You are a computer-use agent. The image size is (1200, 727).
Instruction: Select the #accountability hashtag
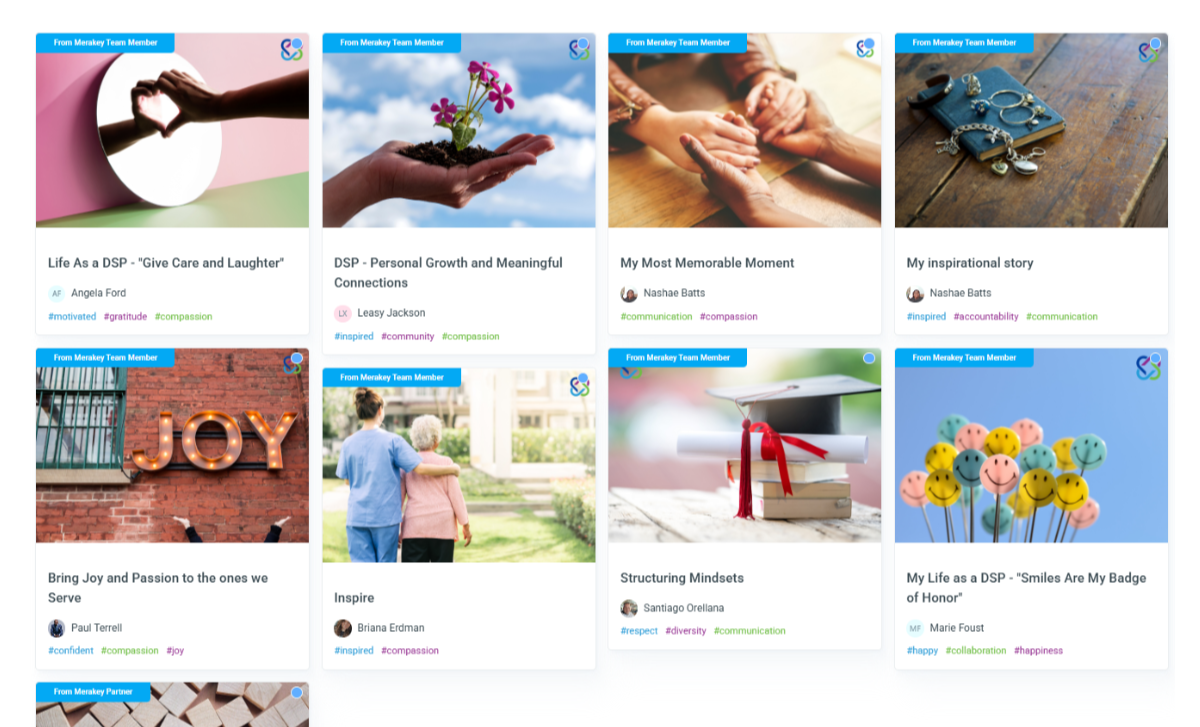(986, 316)
